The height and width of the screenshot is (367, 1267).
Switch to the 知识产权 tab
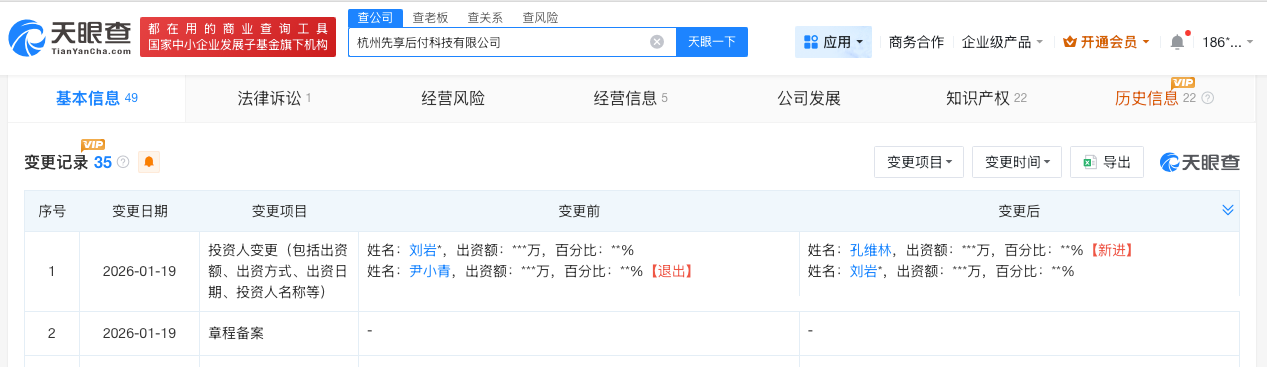(x=986, y=98)
